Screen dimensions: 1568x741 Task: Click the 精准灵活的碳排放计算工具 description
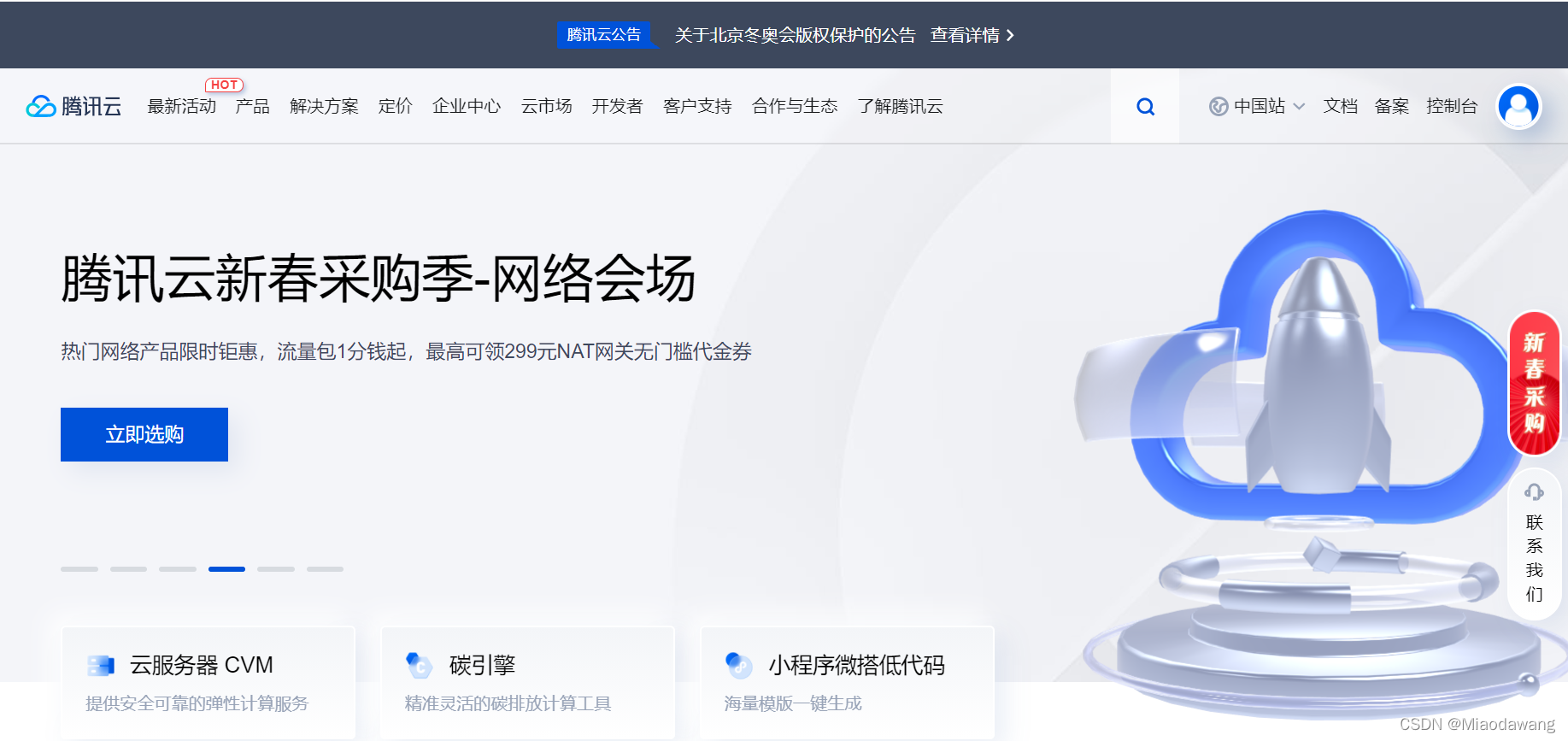508,703
